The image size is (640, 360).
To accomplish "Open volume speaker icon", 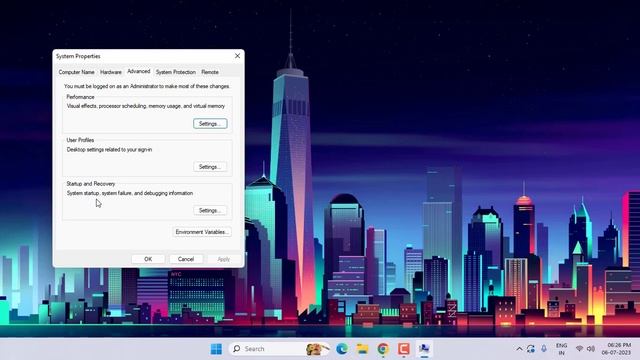I will click(x=591, y=349).
